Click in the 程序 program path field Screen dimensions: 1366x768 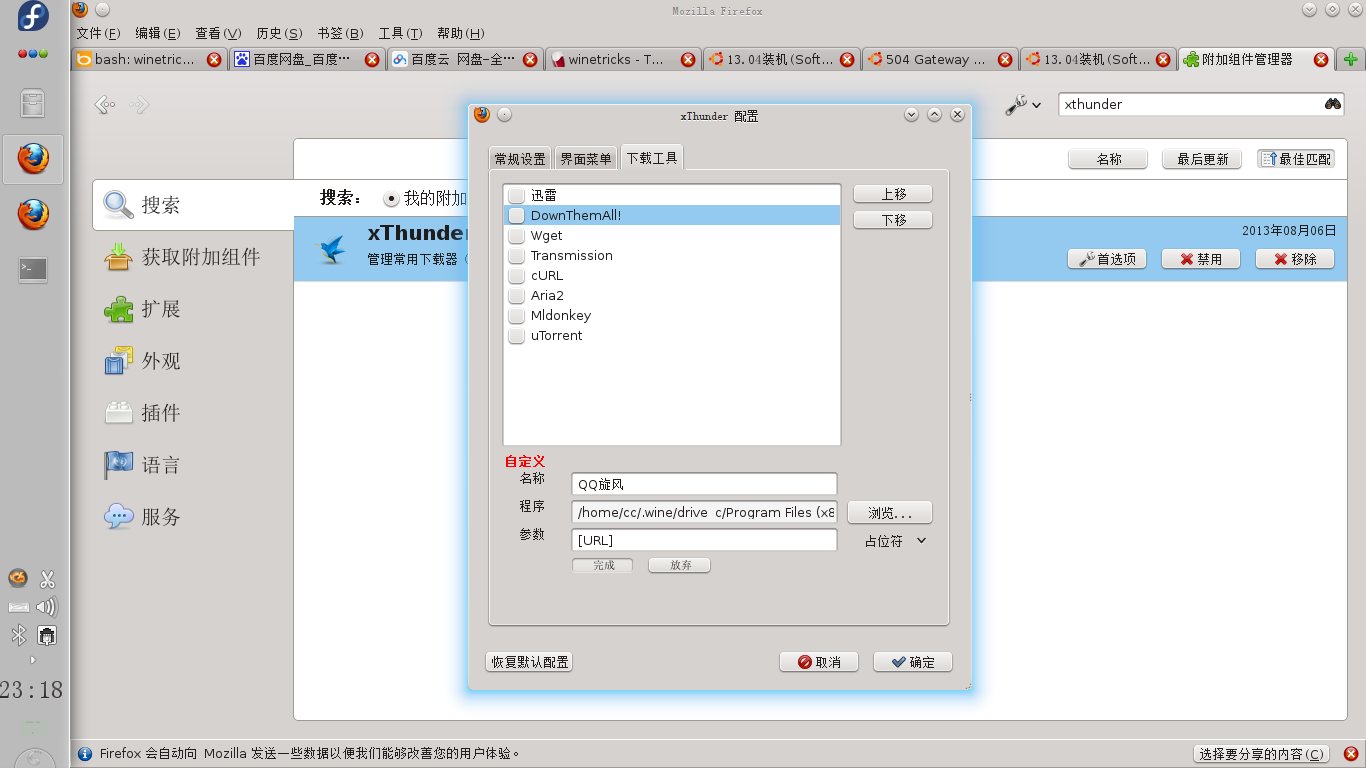704,512
